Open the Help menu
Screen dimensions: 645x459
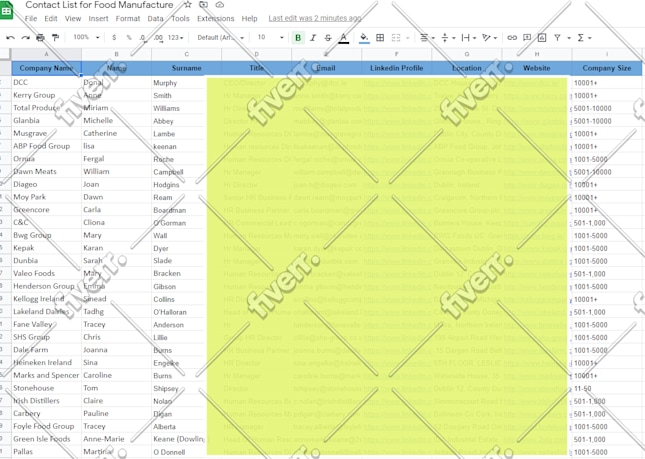249,19
